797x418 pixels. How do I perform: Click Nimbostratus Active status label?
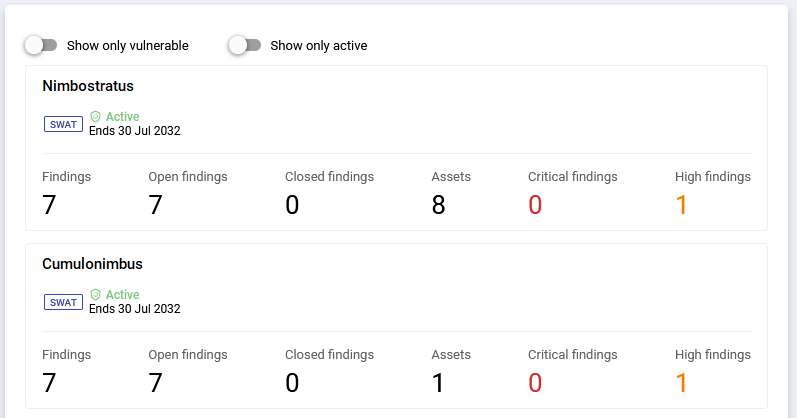[x=122, y=117]
